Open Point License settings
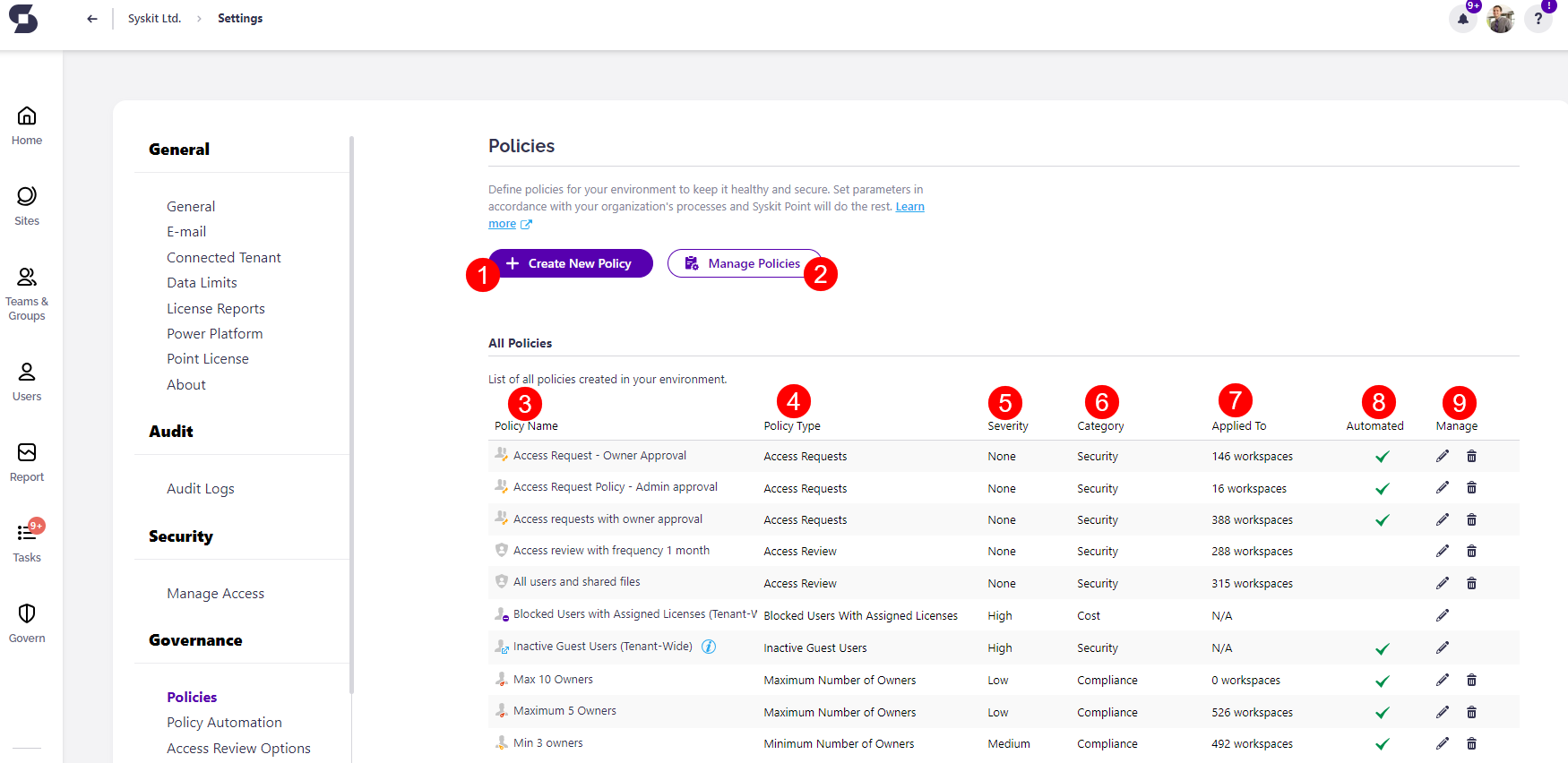Viewport: 1568px width, 763px height. 208,358
